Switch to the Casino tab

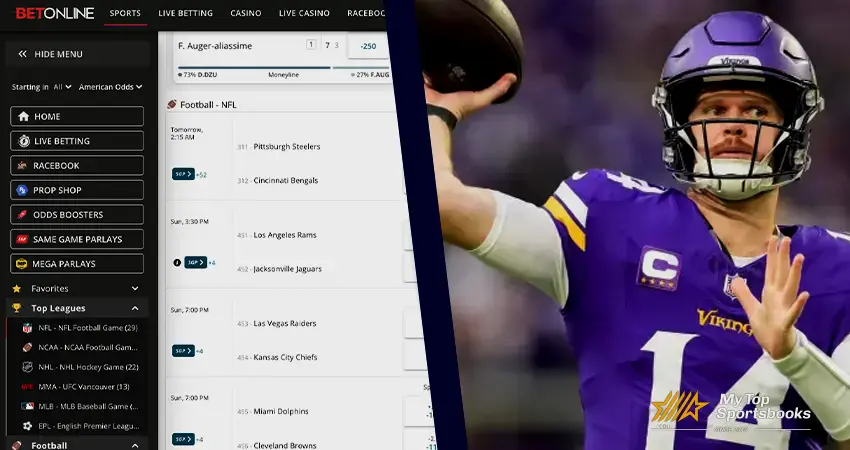pyautogui.click(x=246, y=13)
